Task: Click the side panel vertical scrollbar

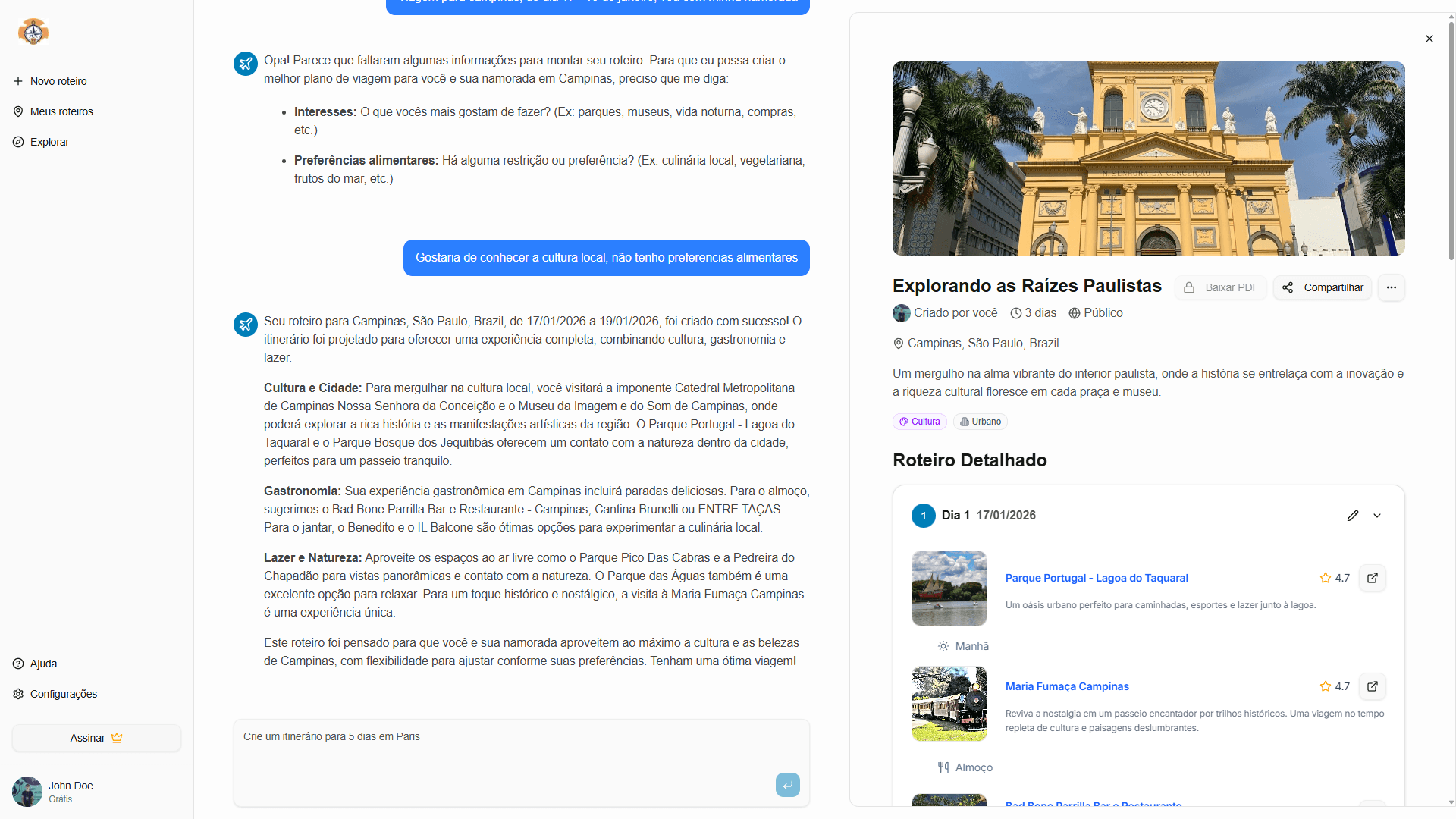Action: [x=1451, y=143]
